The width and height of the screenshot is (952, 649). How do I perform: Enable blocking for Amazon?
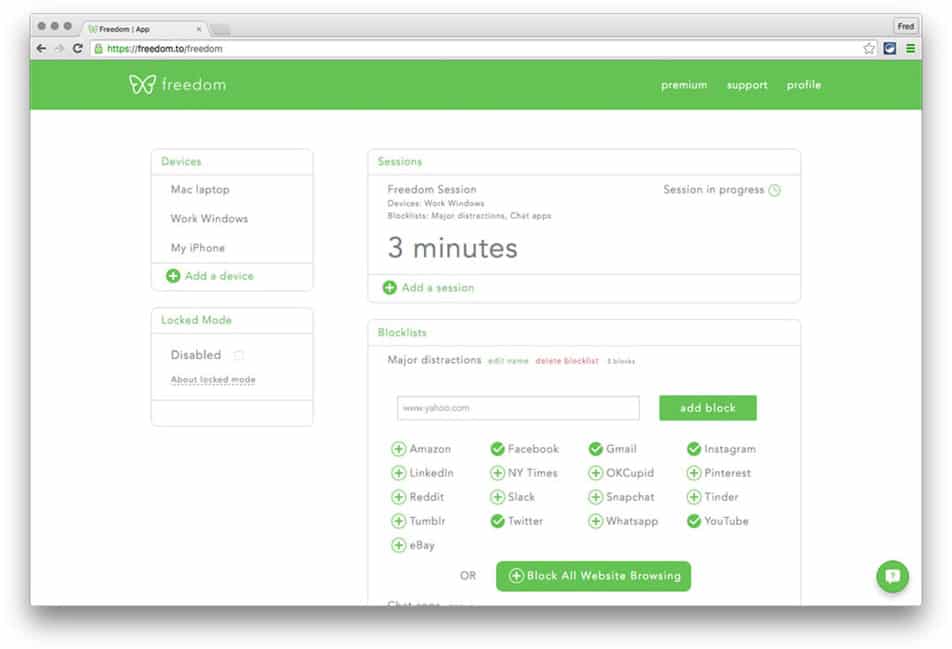(398, 449)
